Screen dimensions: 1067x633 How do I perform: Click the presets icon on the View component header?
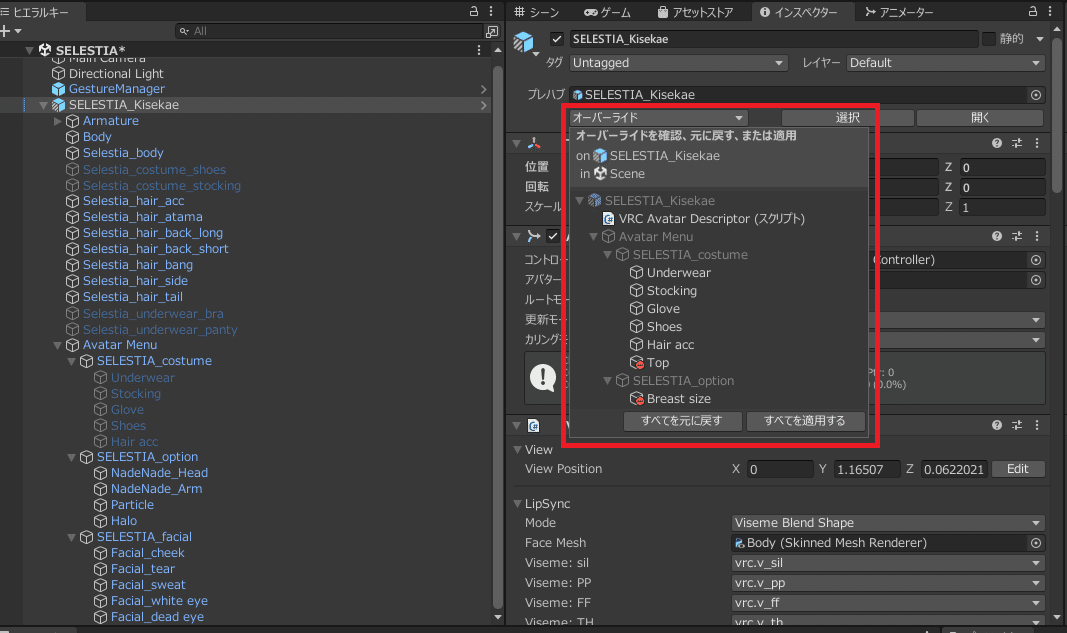click(1016, 425)
